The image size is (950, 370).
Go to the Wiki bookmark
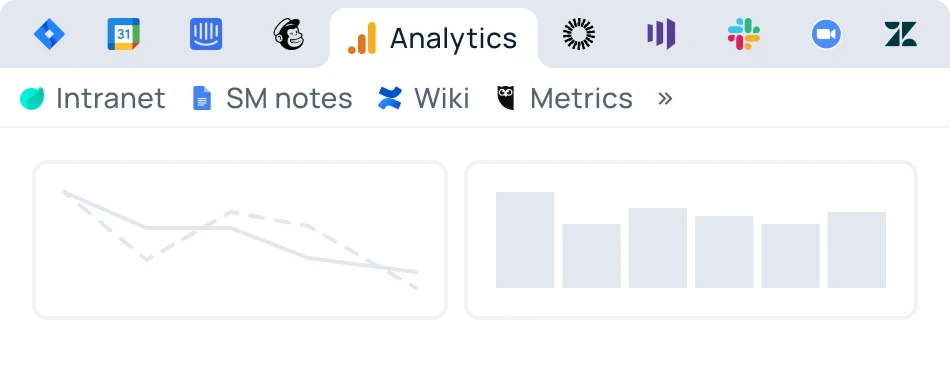click(x=424, y=98)
